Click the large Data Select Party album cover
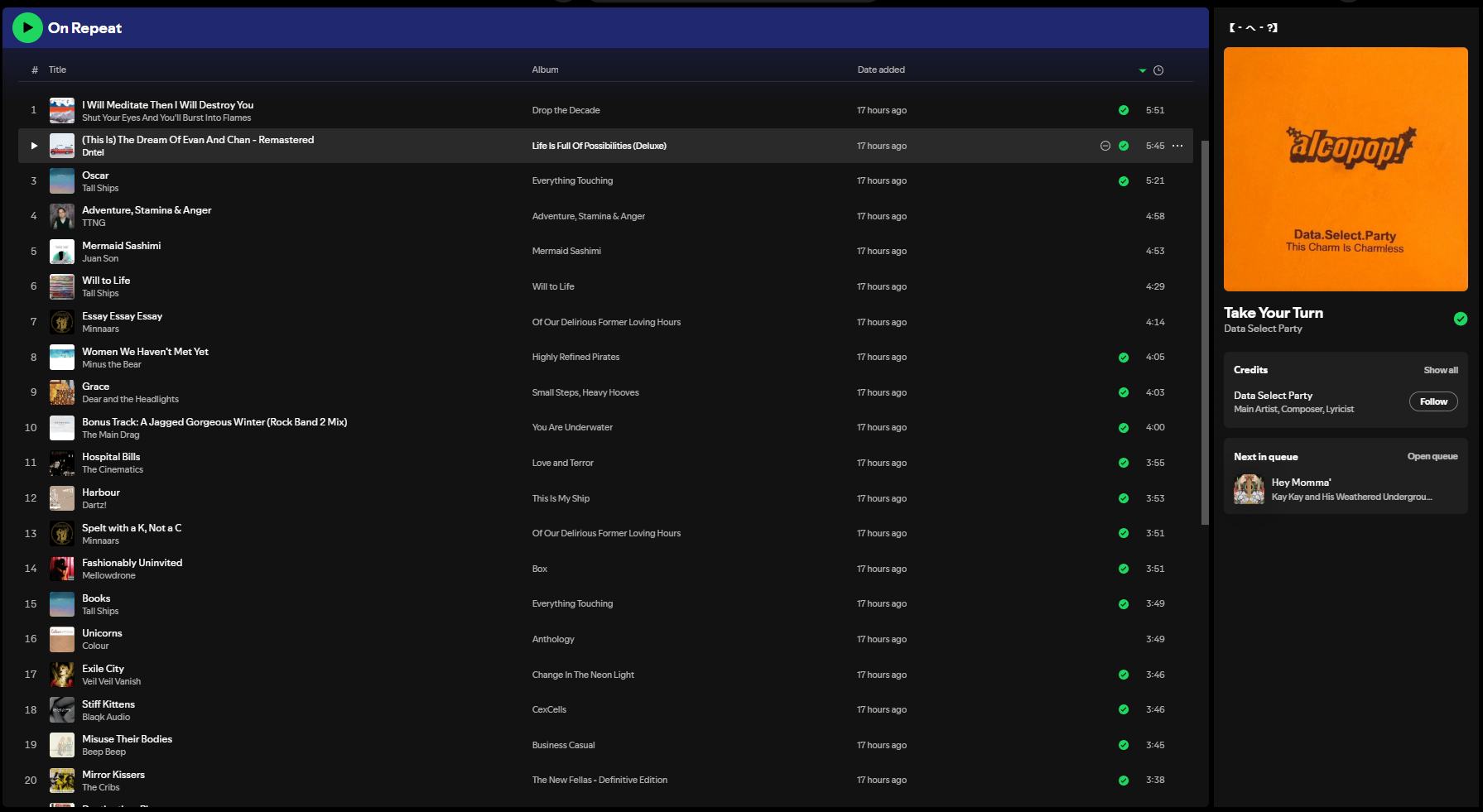The image size is (1483, 812). tap(1346, 169)
